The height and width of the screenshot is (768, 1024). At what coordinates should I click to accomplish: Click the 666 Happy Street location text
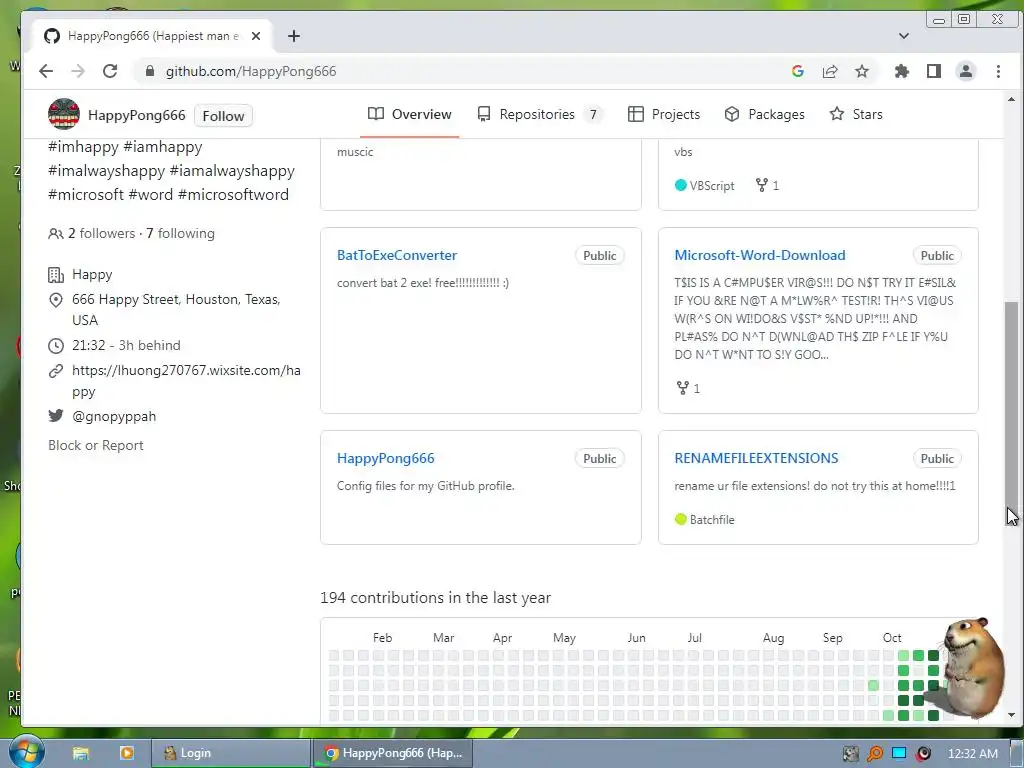coord(176,310)
